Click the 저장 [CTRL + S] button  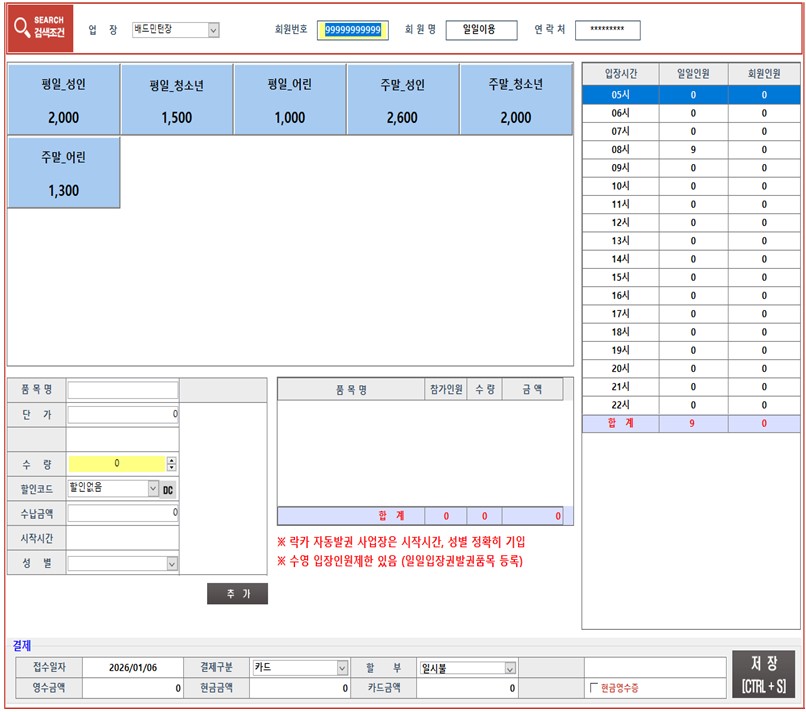(763, 674)
